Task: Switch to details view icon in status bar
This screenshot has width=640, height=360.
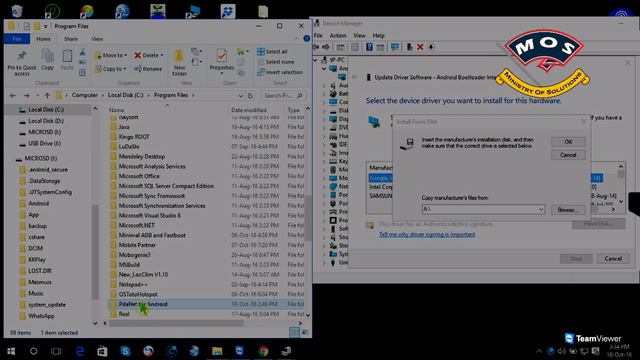Action: pos(294,332)
